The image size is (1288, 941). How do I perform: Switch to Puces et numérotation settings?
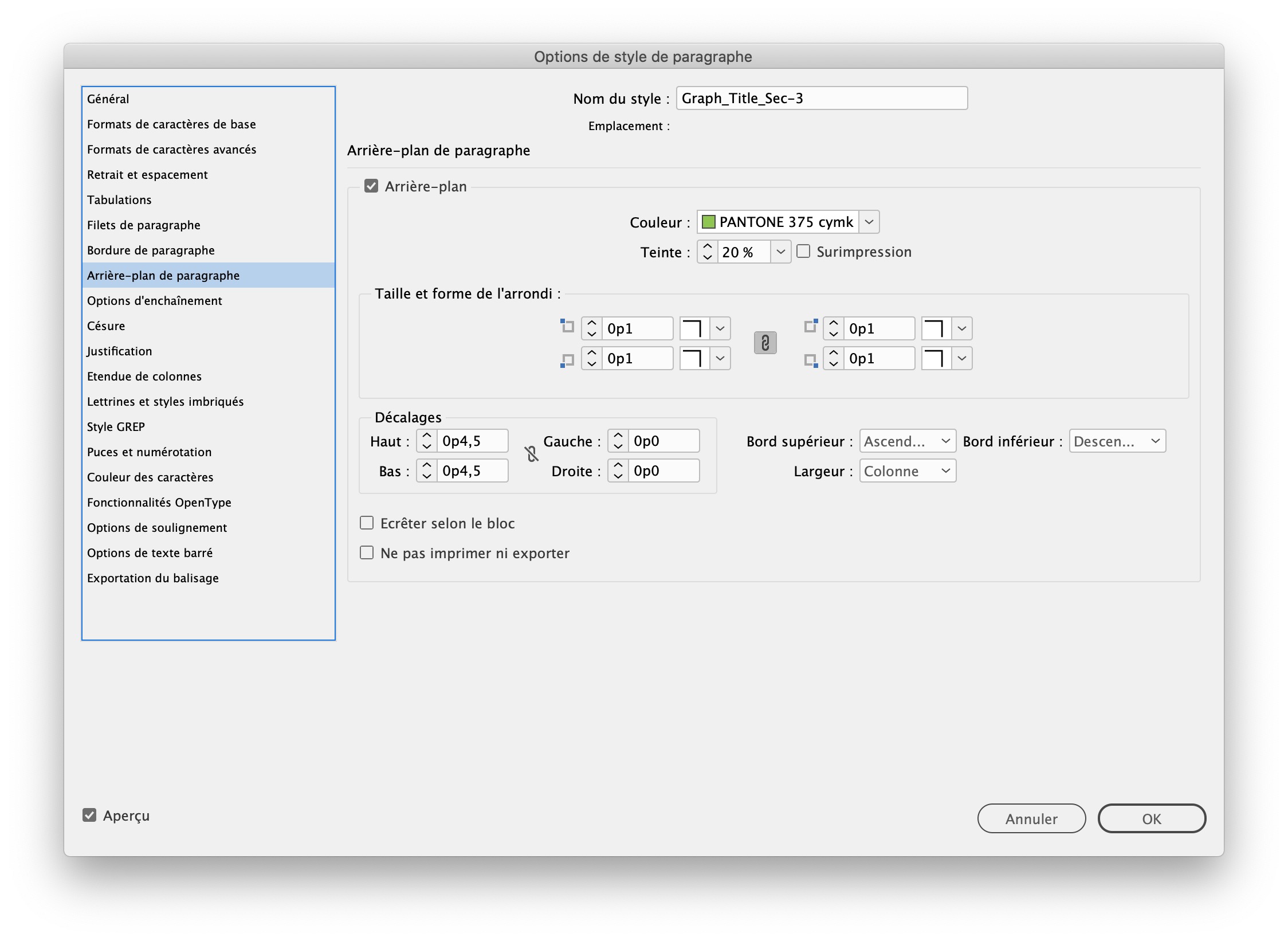tap(149, 452)
